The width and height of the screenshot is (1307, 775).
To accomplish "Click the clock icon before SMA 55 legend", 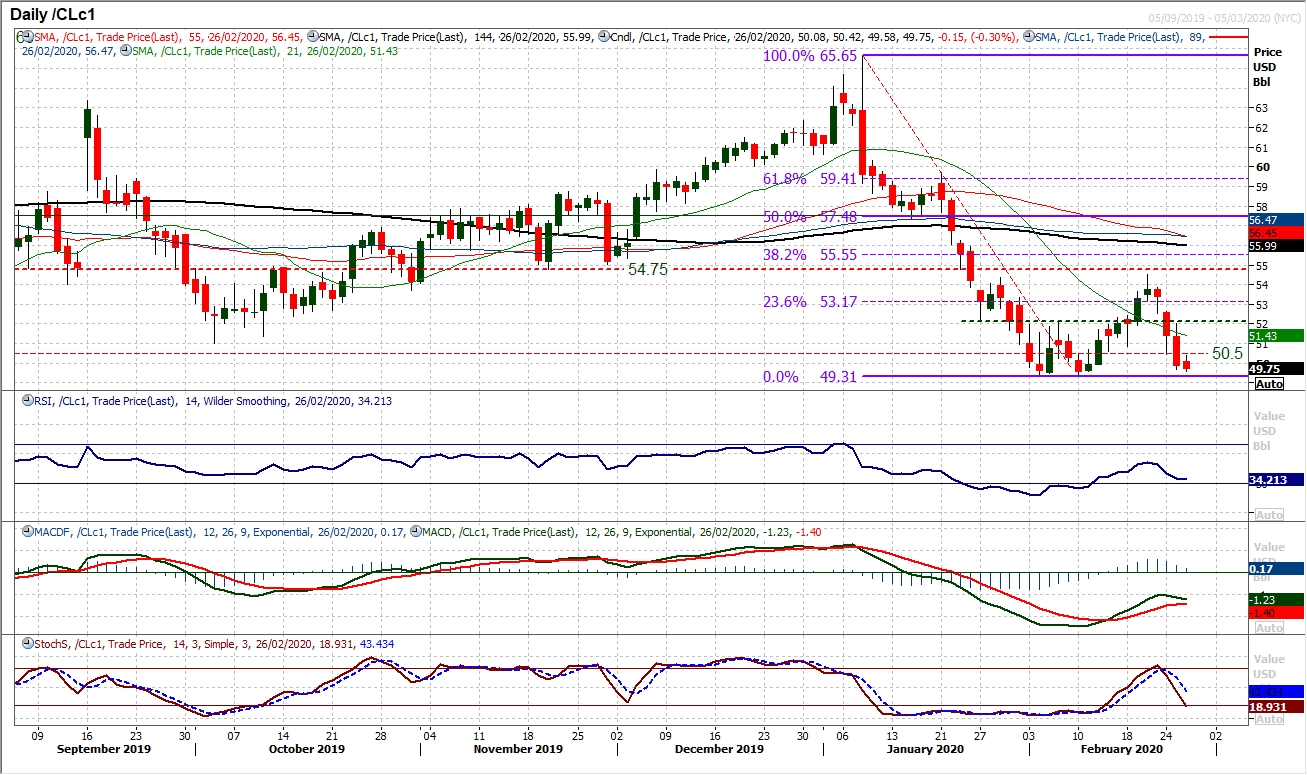I will point(29,35).
